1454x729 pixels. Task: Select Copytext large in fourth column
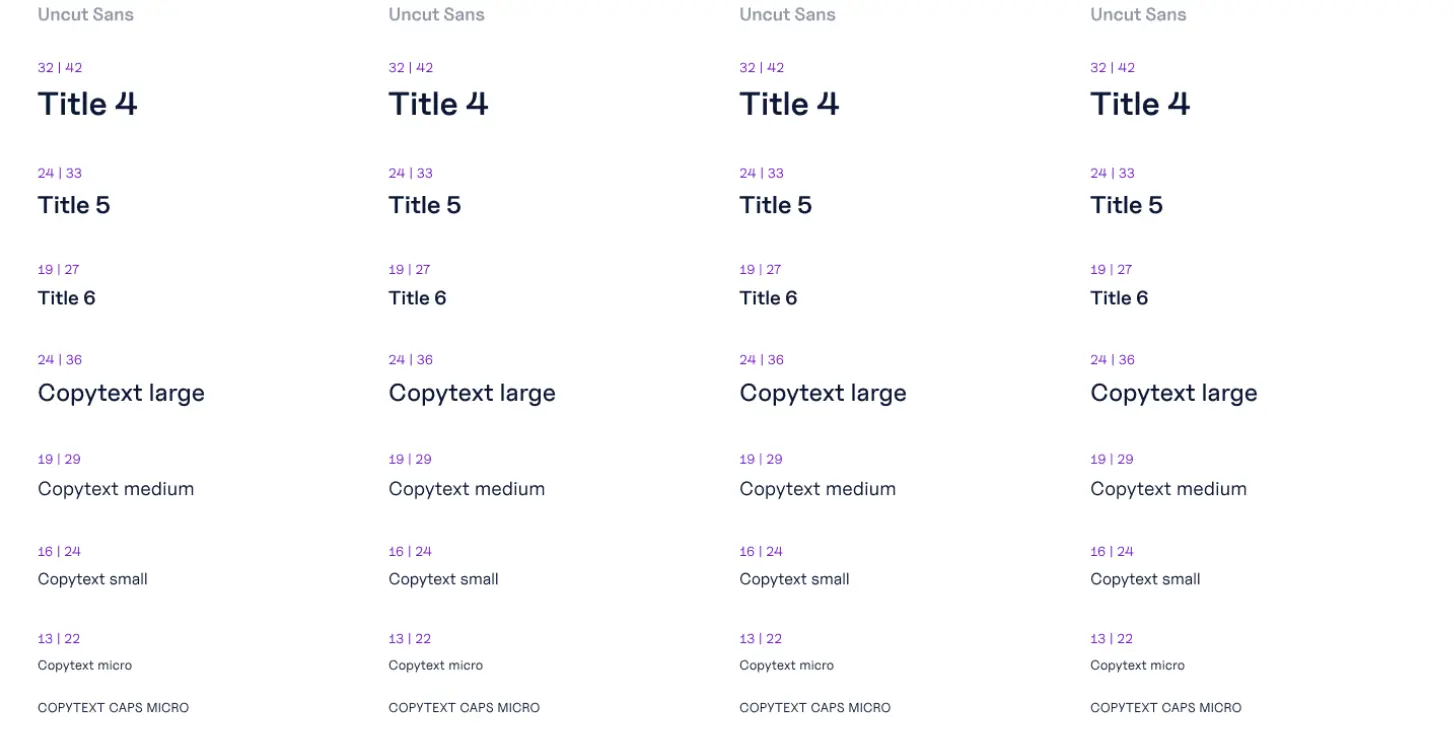click(1174, 393)
